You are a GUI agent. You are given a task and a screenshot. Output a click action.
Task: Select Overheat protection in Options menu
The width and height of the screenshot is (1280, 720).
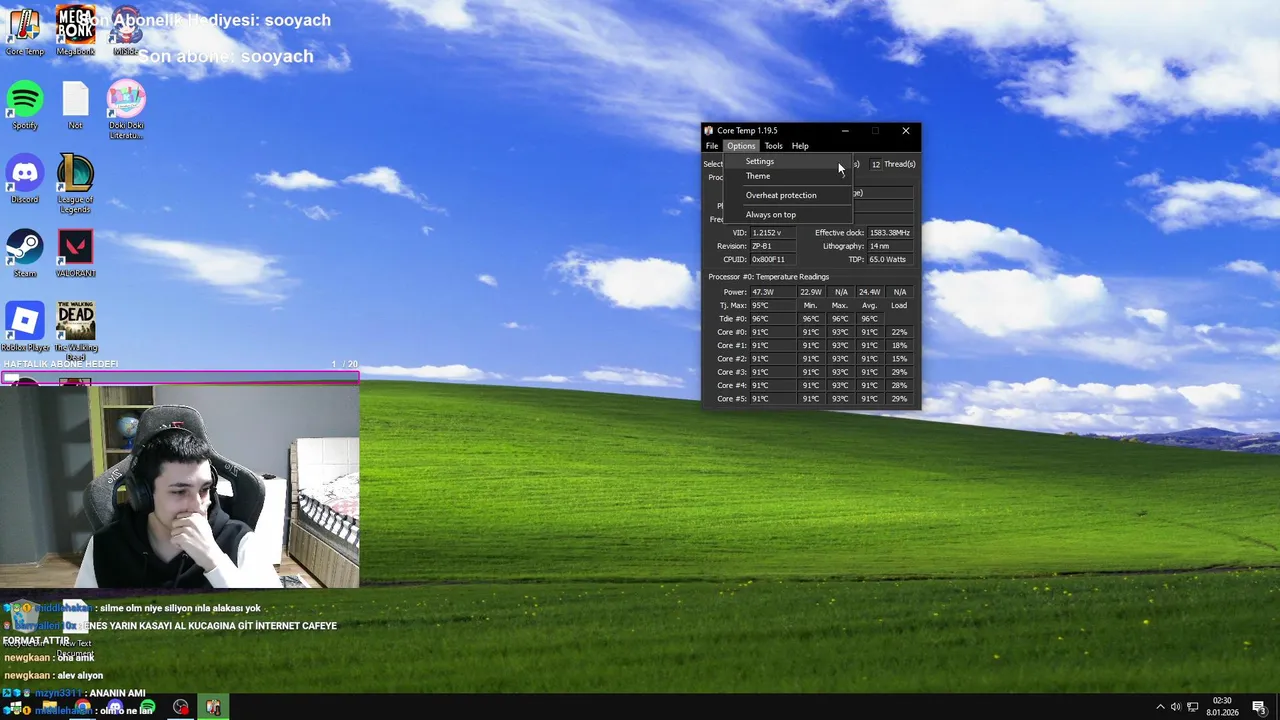(x=787, y=195)
